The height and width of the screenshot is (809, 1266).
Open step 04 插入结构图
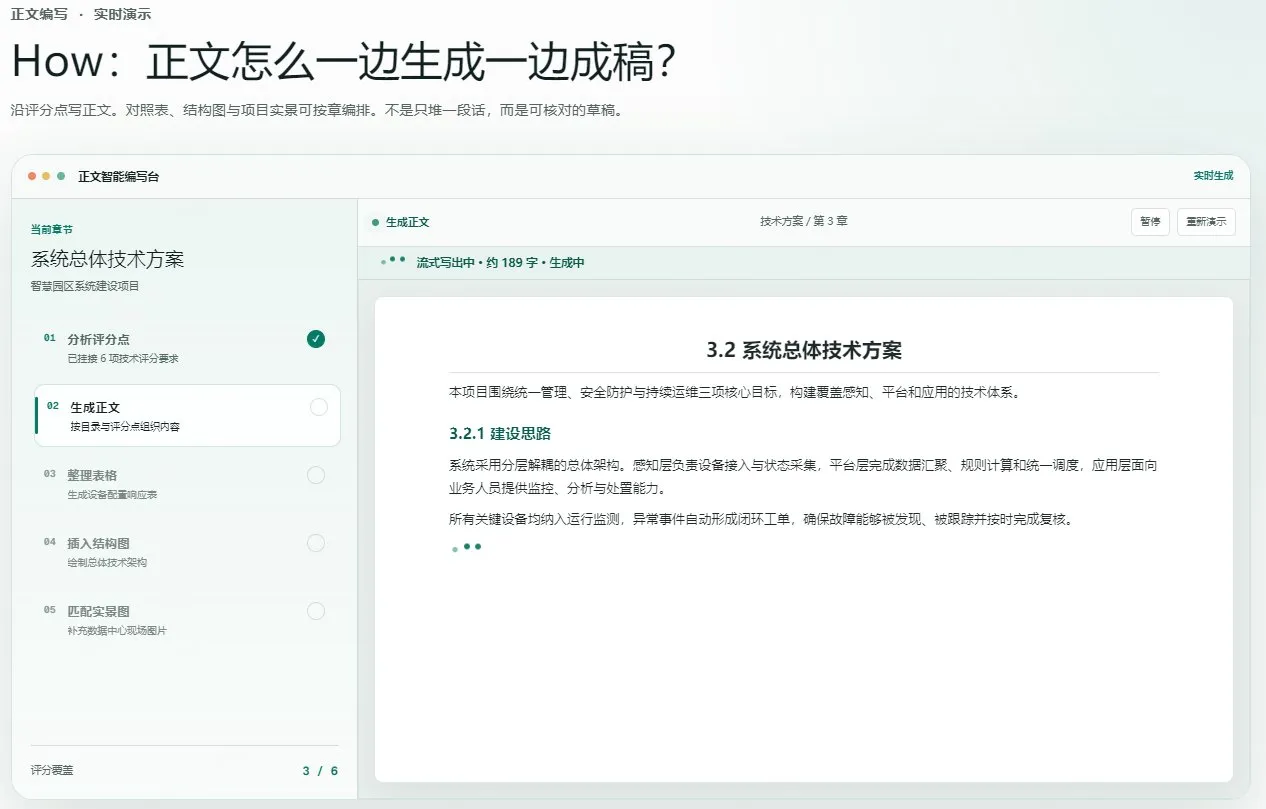pos(186,552)
